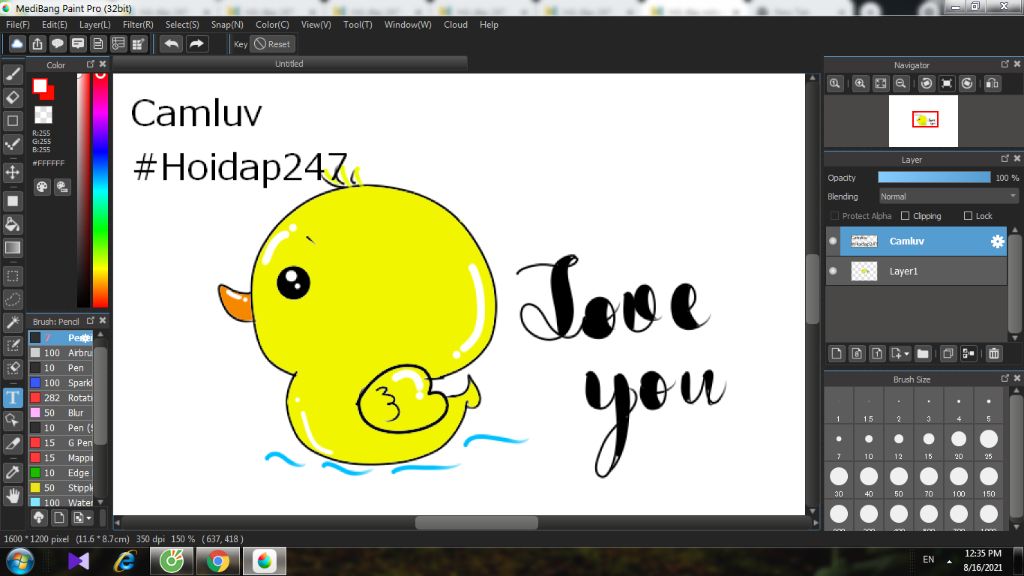This screenshot has height=576, width=1024.
Task: Toggle the Protect Alpha checkbox
Action: [834, 216]
